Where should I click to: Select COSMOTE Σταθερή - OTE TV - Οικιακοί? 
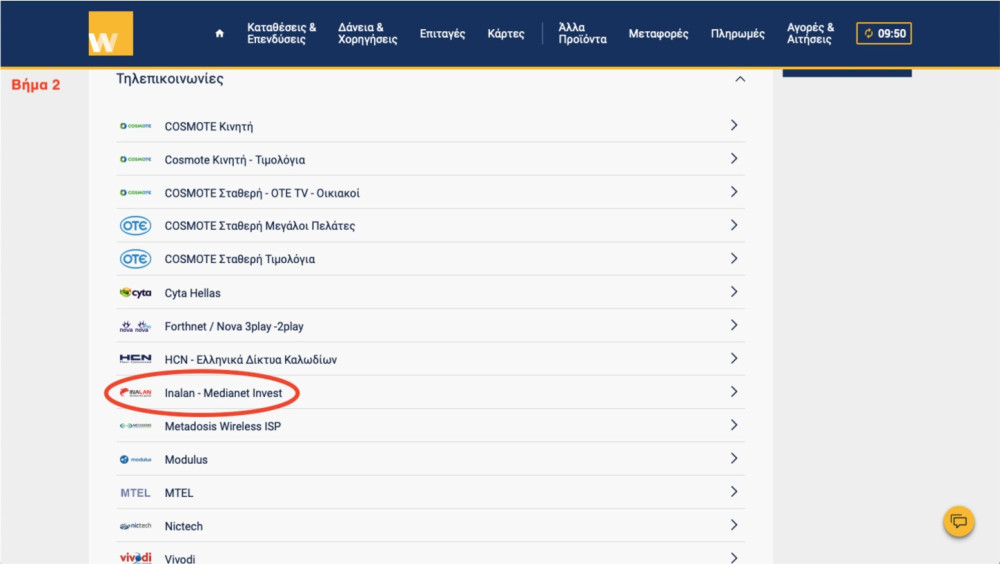[x=262, y=193]
